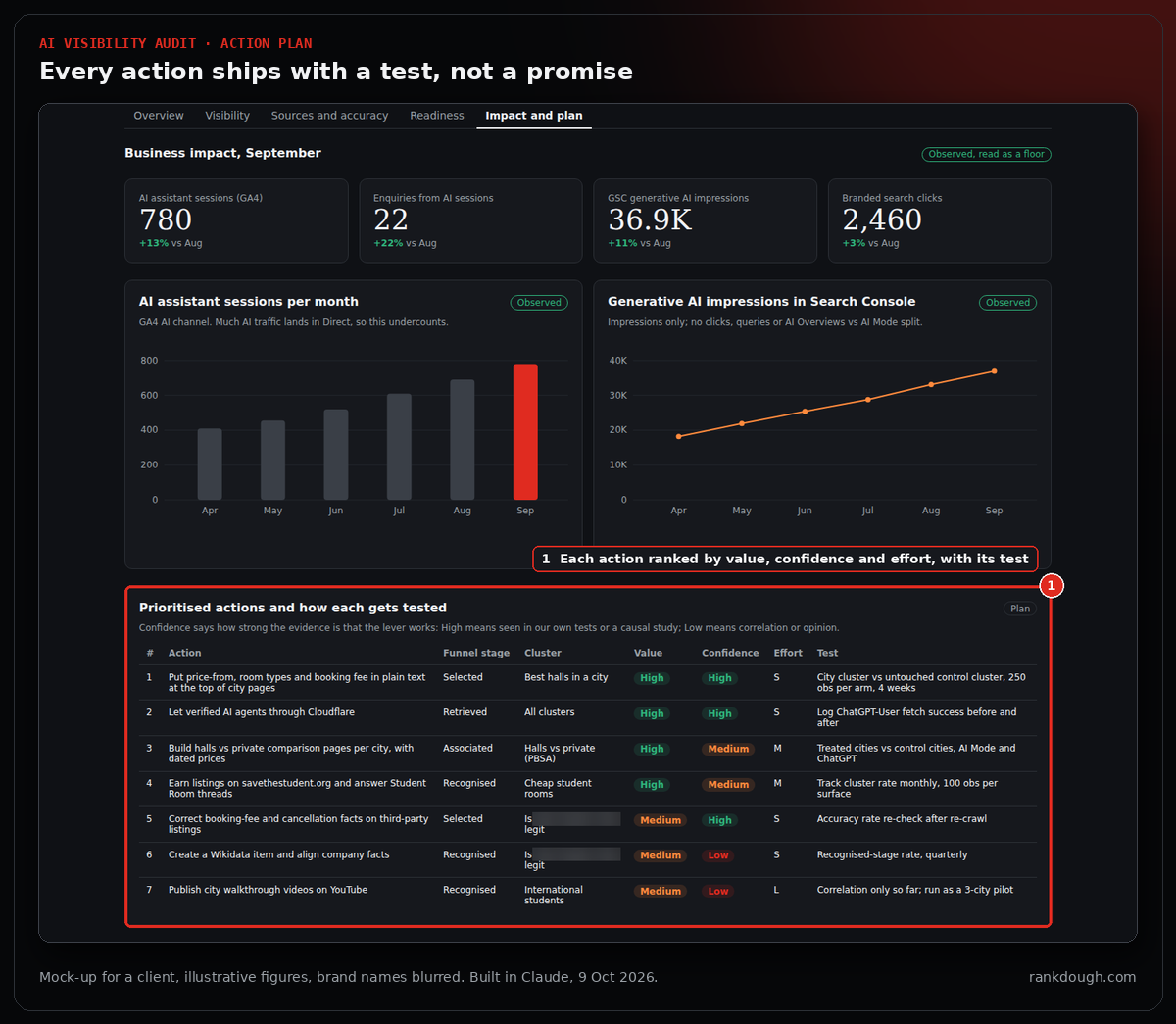Click 'Correlation only so far' test text
Screen dimensions: 1176x1024
click(x=915, y=890)
